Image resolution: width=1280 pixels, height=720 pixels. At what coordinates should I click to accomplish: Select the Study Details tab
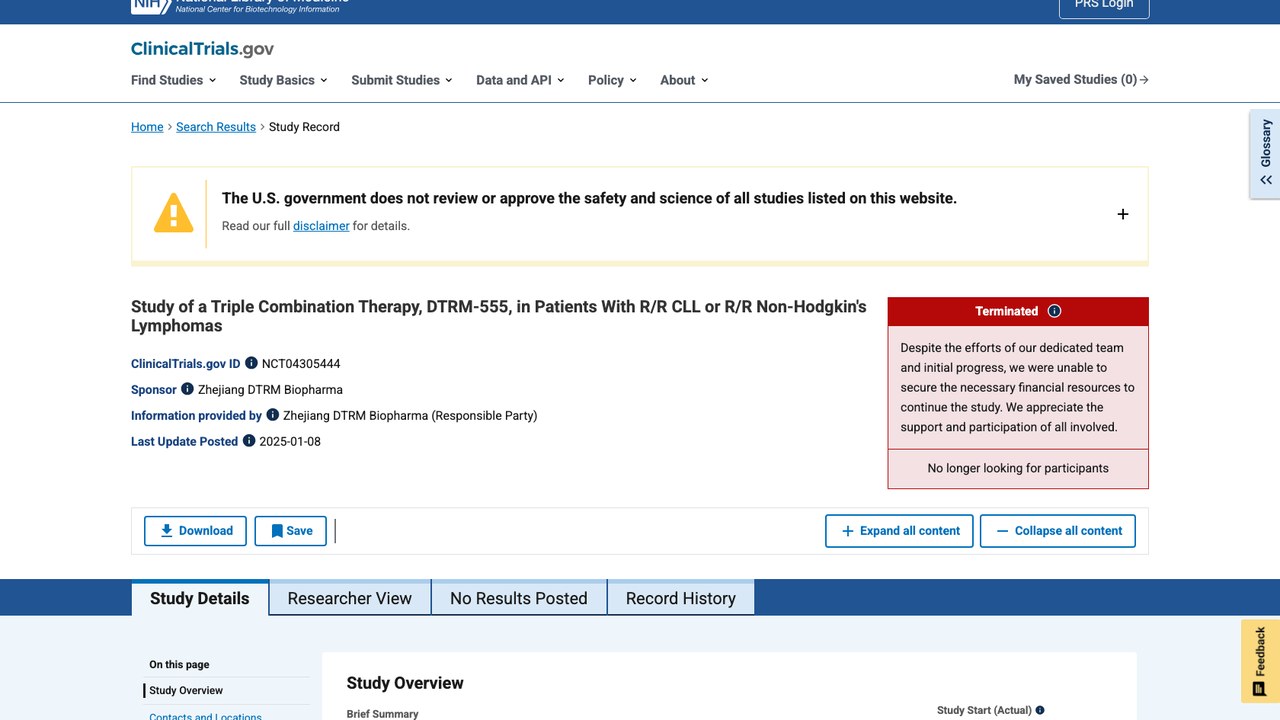200,598
